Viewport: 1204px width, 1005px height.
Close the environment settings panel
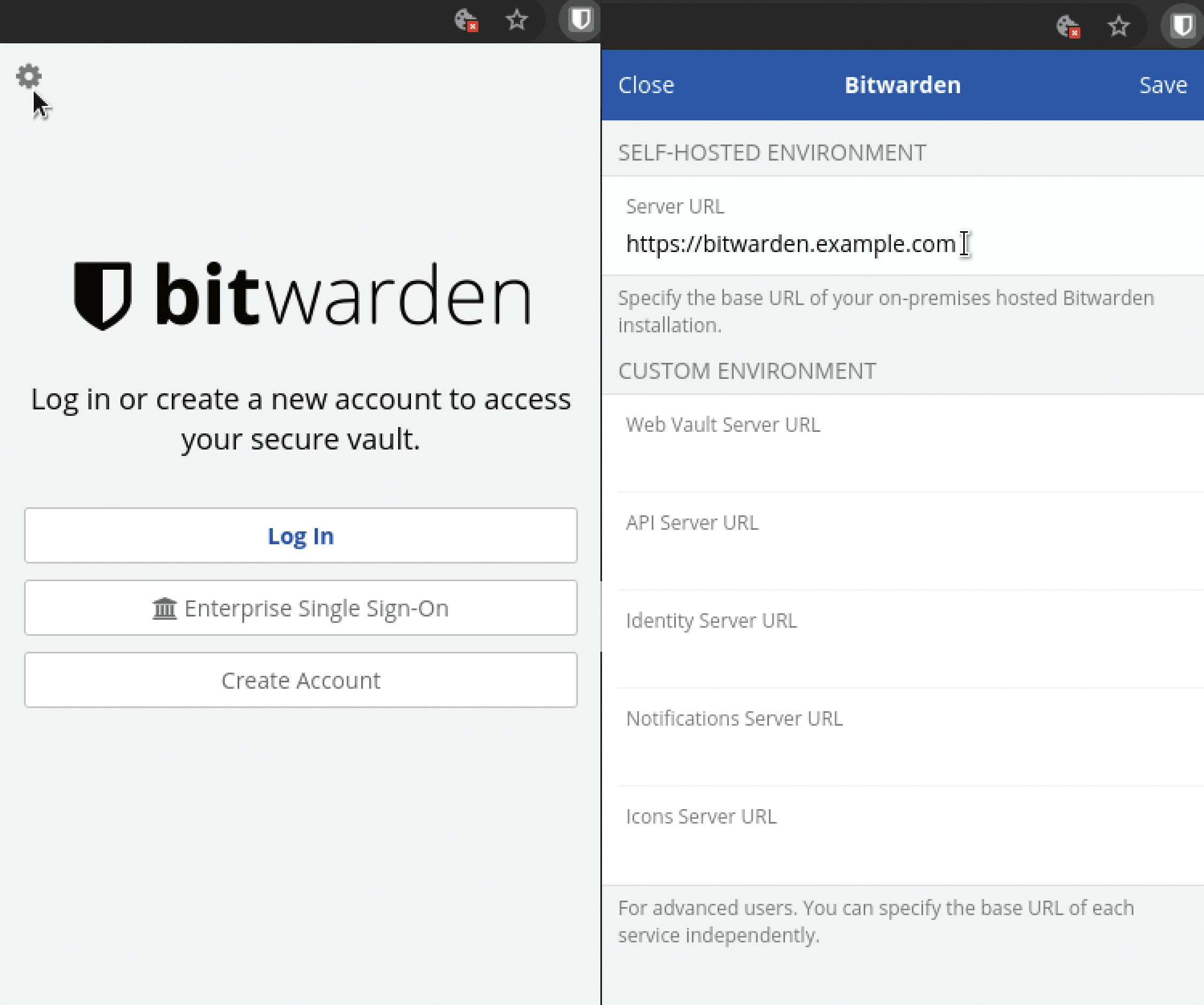(646, 85)
